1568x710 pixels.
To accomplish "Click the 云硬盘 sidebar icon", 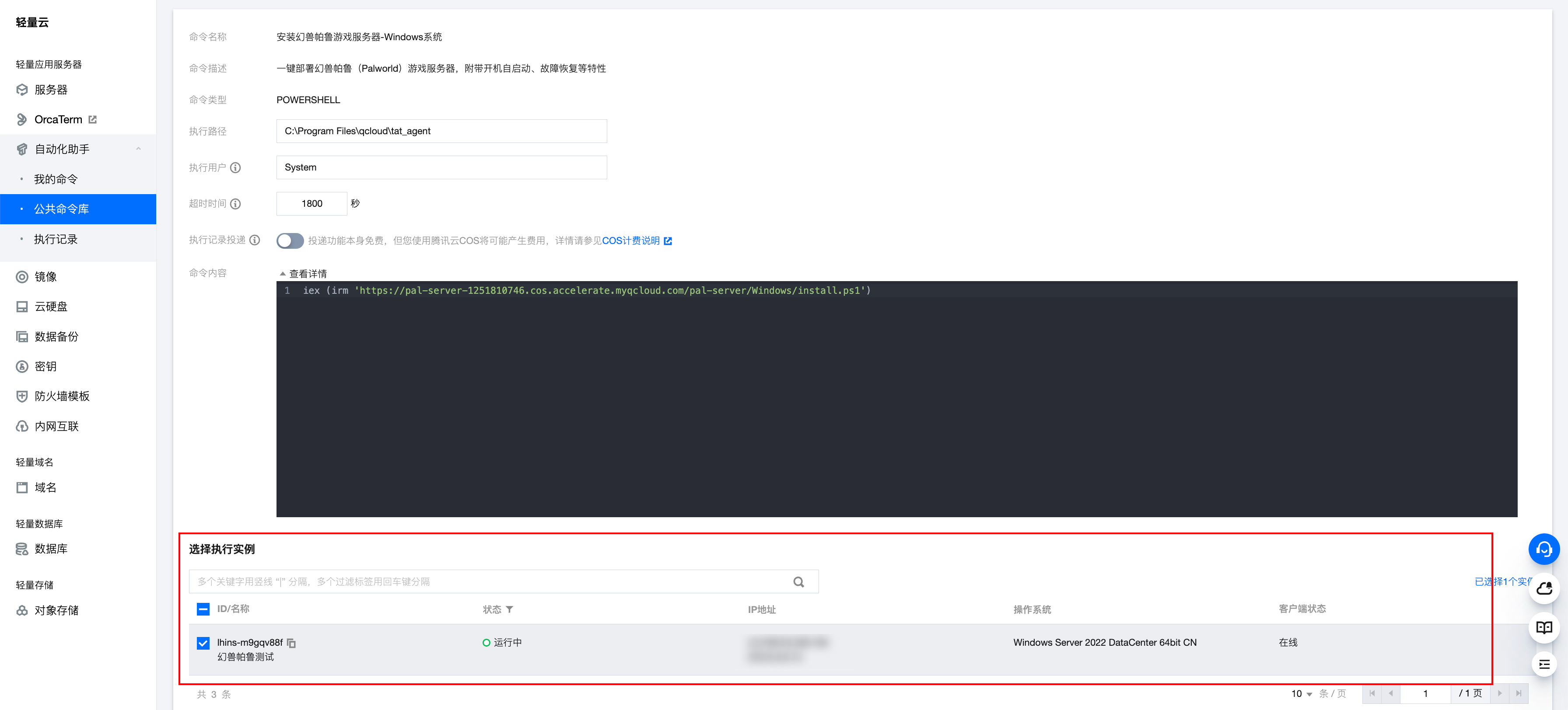I will pyautogui.click(x=22, y=306).
